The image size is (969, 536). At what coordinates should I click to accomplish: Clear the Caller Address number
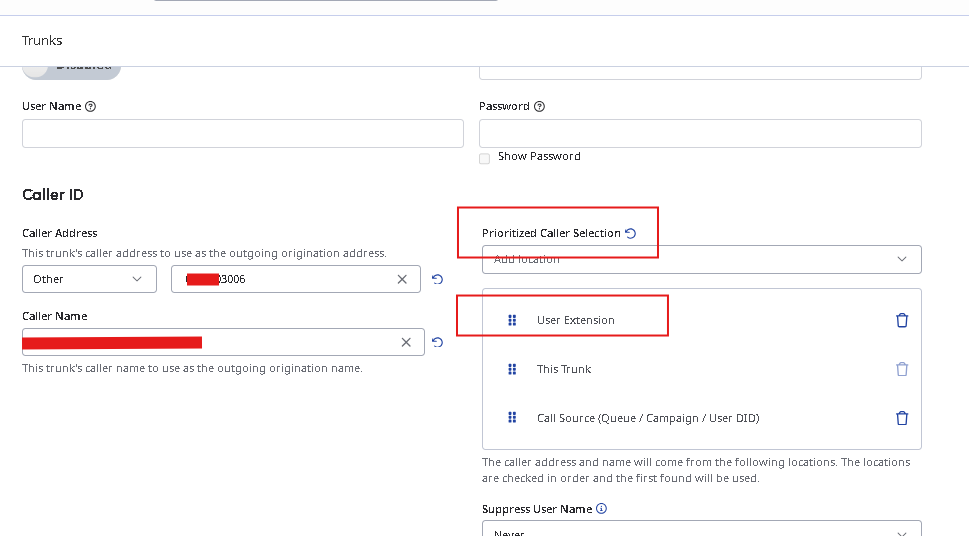coord(402,279)
